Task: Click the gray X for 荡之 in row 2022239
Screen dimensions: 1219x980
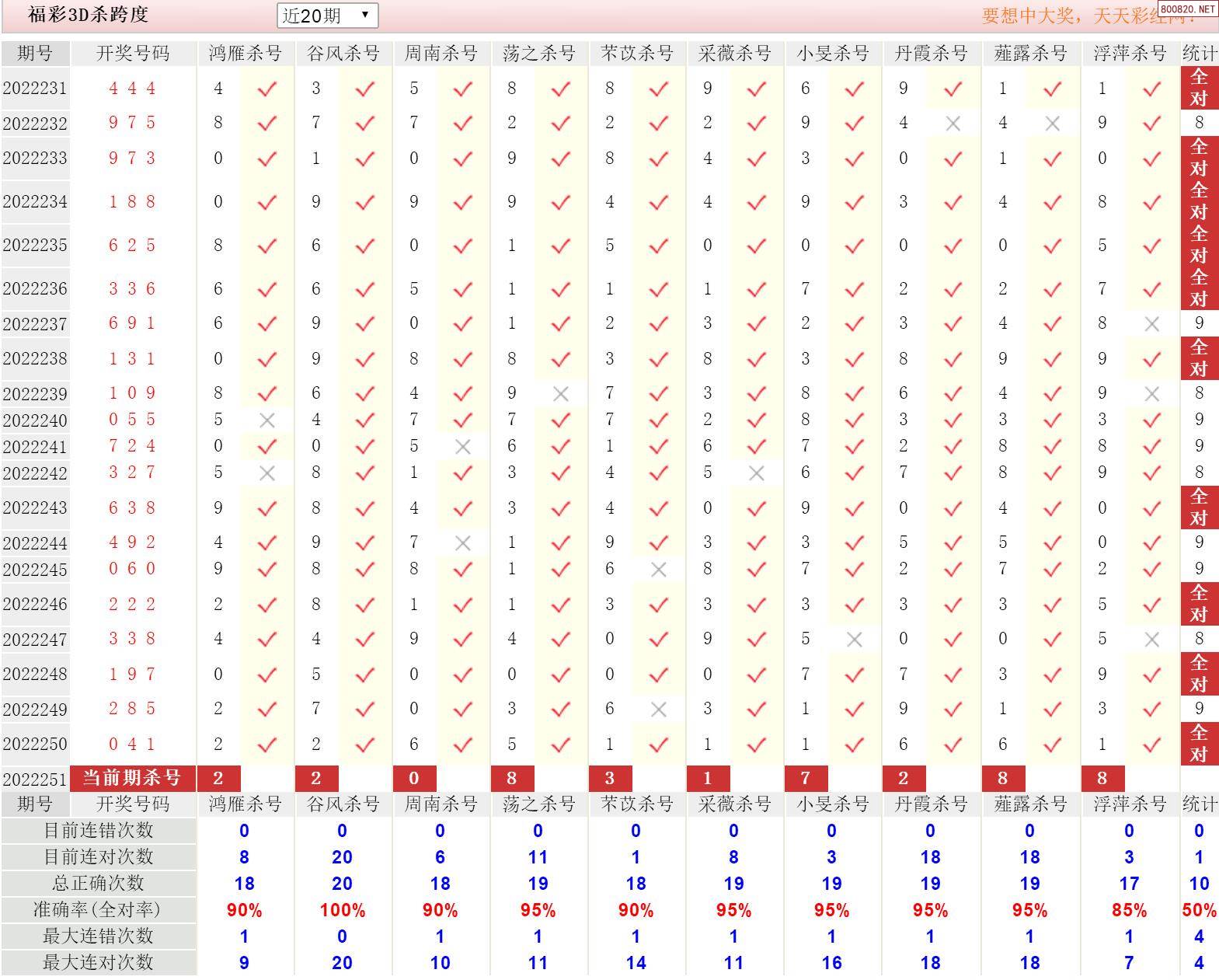Action: pos(560,394)
